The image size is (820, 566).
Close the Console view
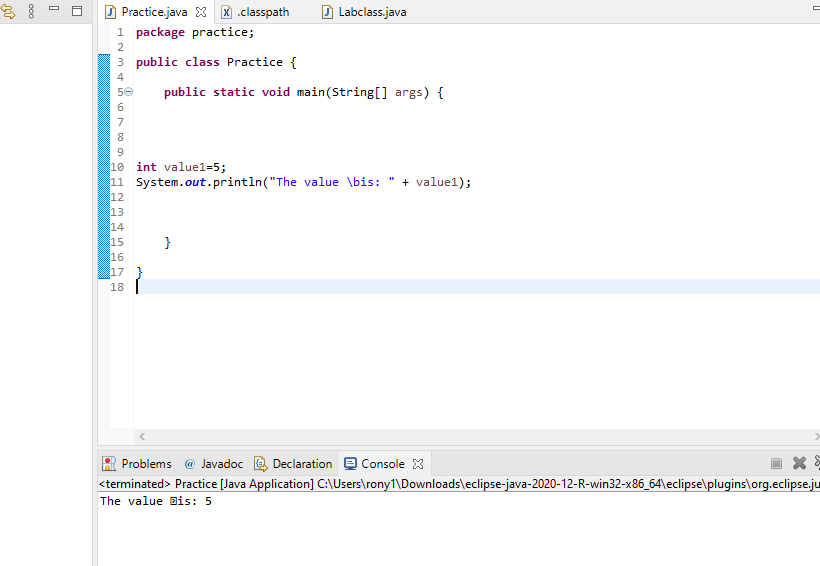click(x=418, y=464)
